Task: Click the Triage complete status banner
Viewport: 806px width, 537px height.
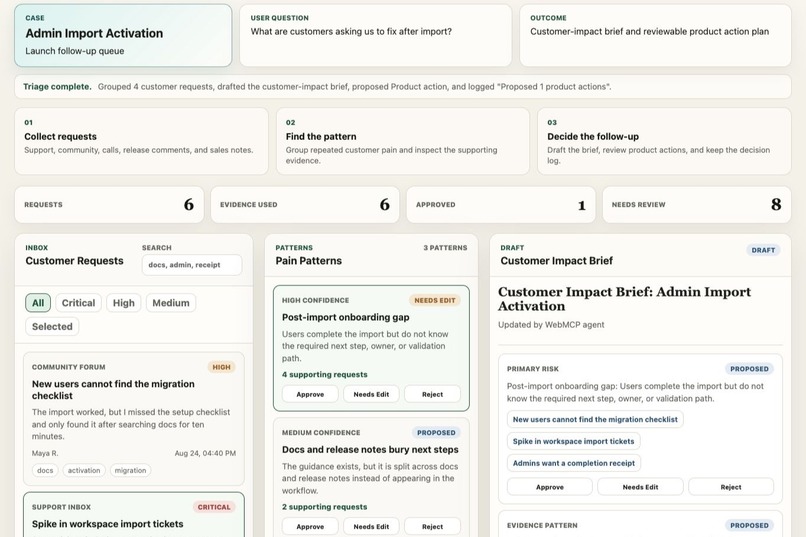Action: pyautogui.click(x=402, y=86)
